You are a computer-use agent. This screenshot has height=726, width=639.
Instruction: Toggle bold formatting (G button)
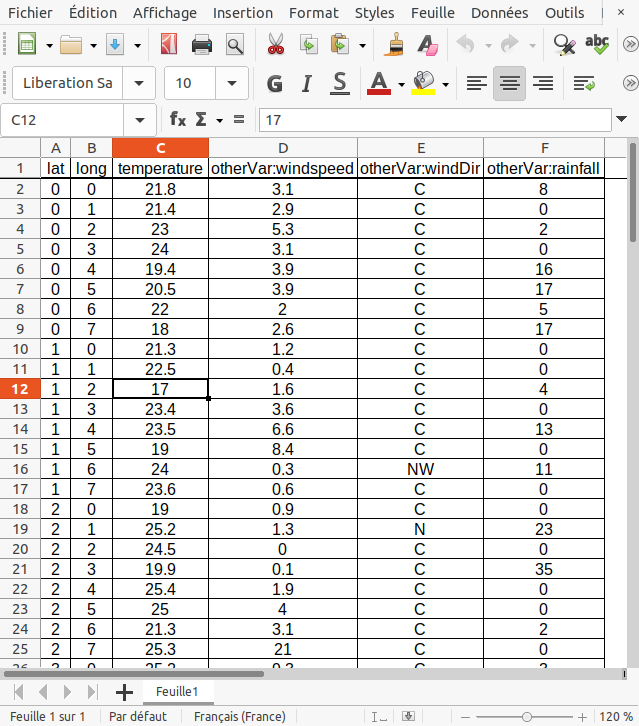point(275,83)
